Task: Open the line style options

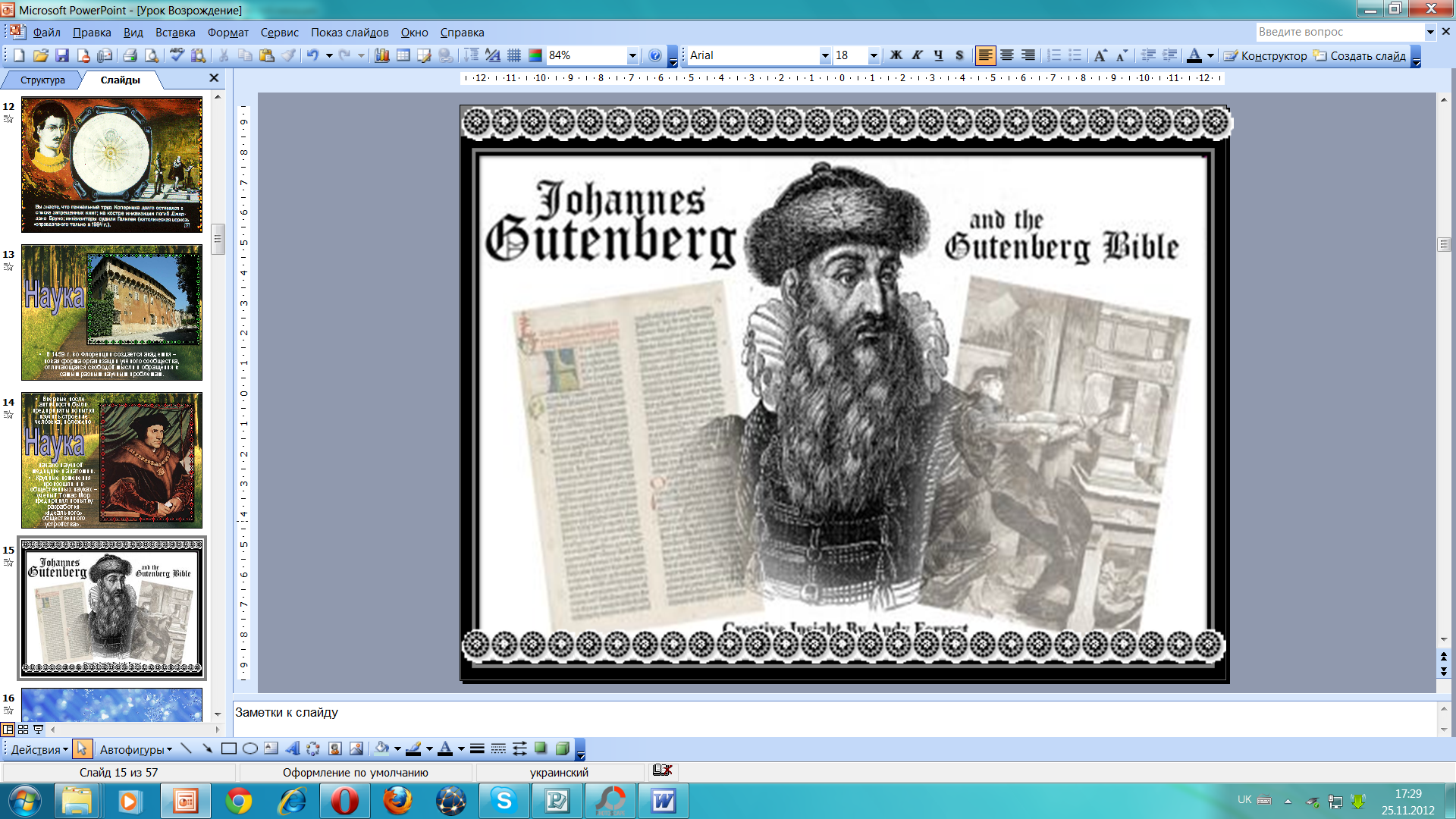Action: pos(477,749)
